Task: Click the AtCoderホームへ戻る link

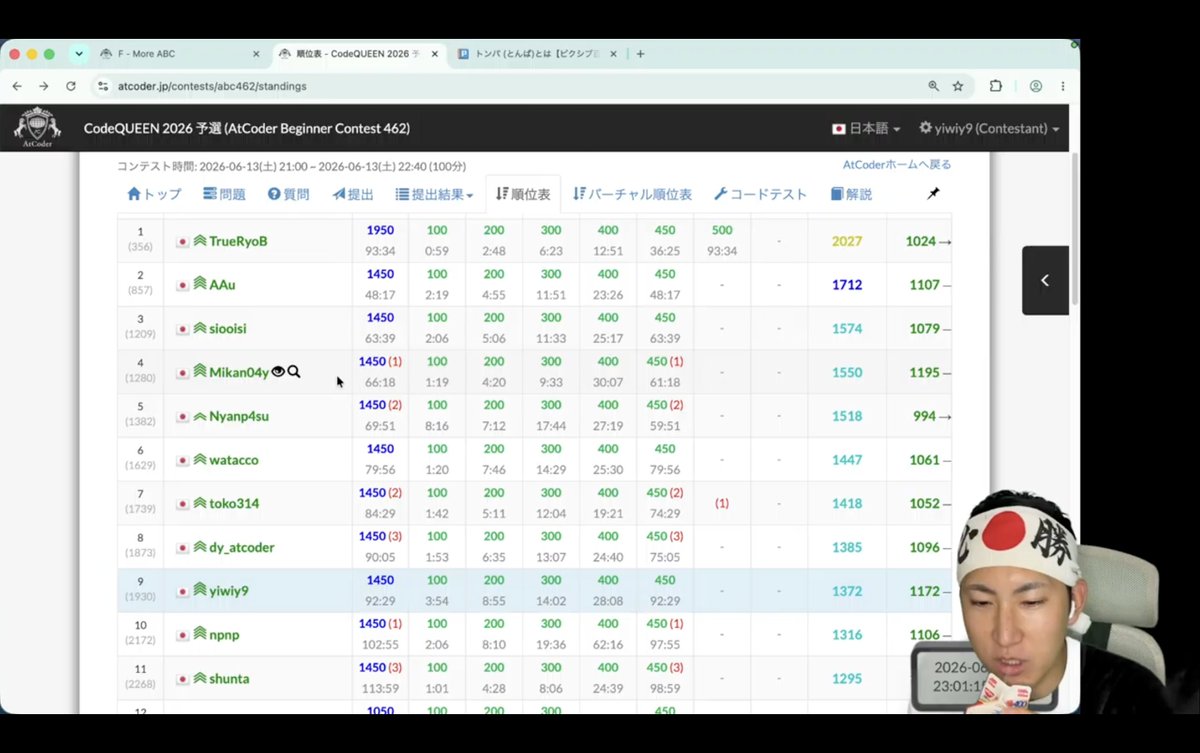Action: point(897,165)
